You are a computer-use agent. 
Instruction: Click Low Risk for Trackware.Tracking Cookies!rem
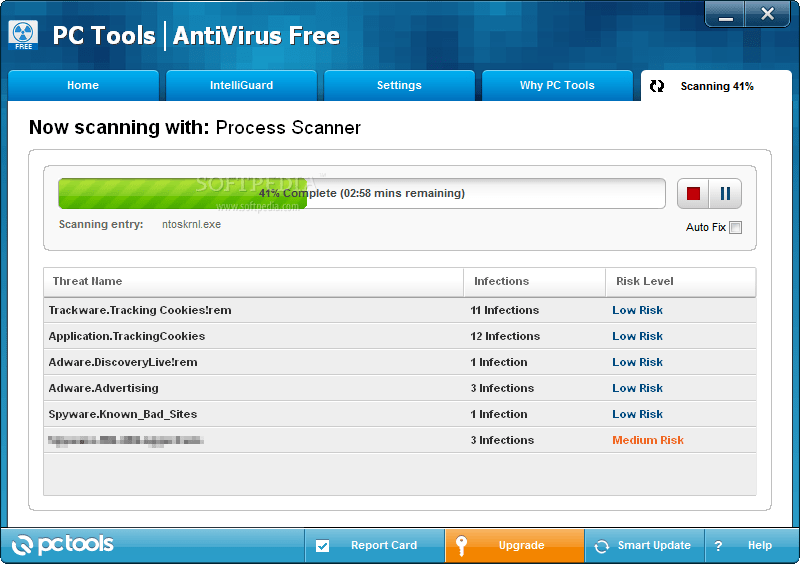click(637, 310)
